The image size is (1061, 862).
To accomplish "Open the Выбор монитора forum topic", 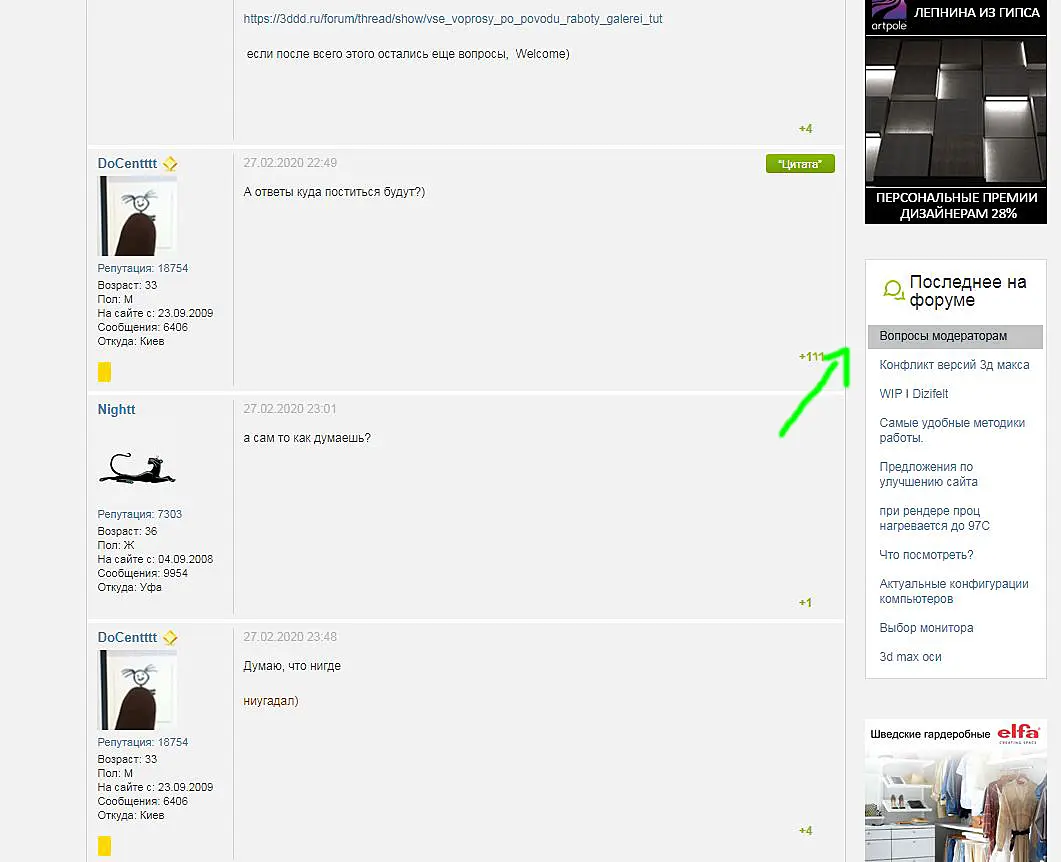I will click(926, 628).
